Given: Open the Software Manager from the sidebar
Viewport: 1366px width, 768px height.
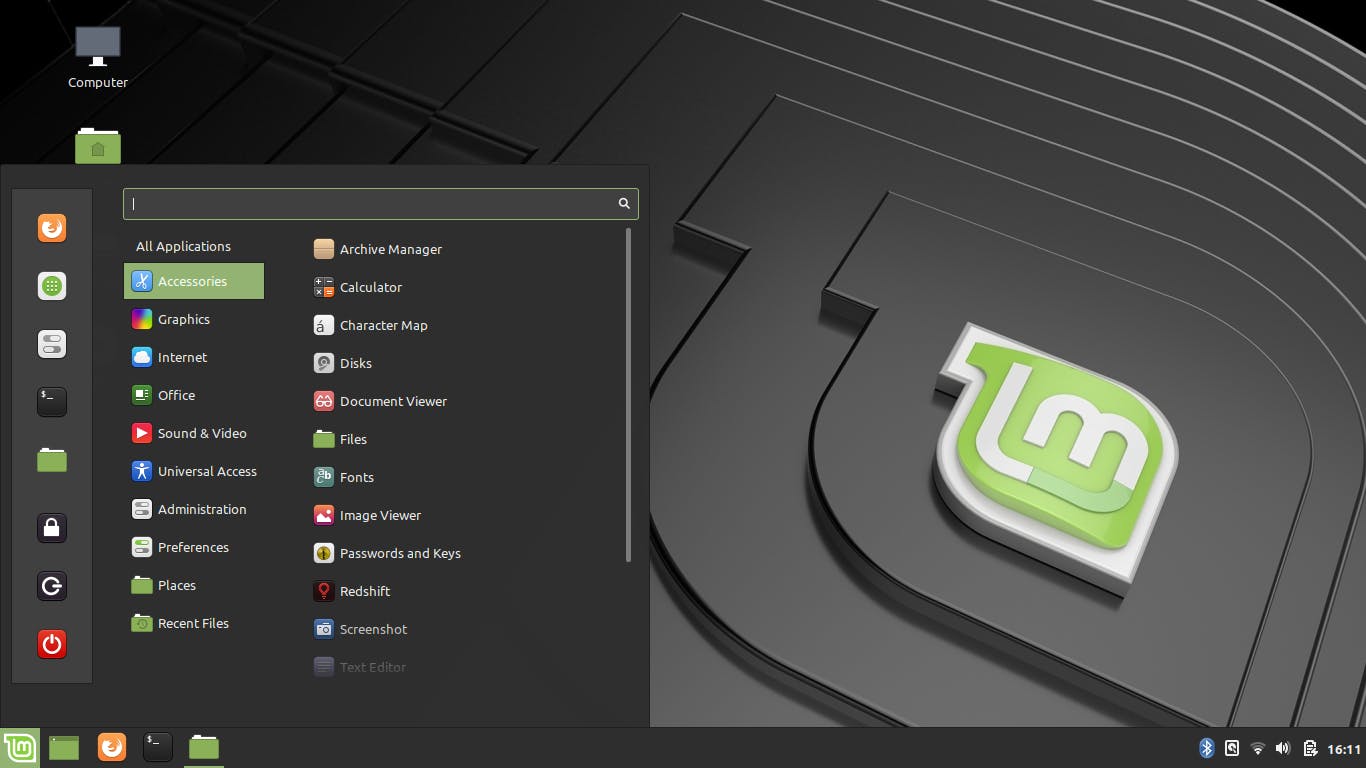Looking at the screenshot, I should [x=51, y=285].
